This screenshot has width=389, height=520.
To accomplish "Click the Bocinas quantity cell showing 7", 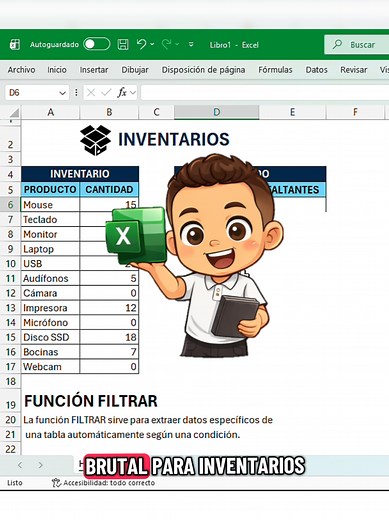I will tap(109, 352).
